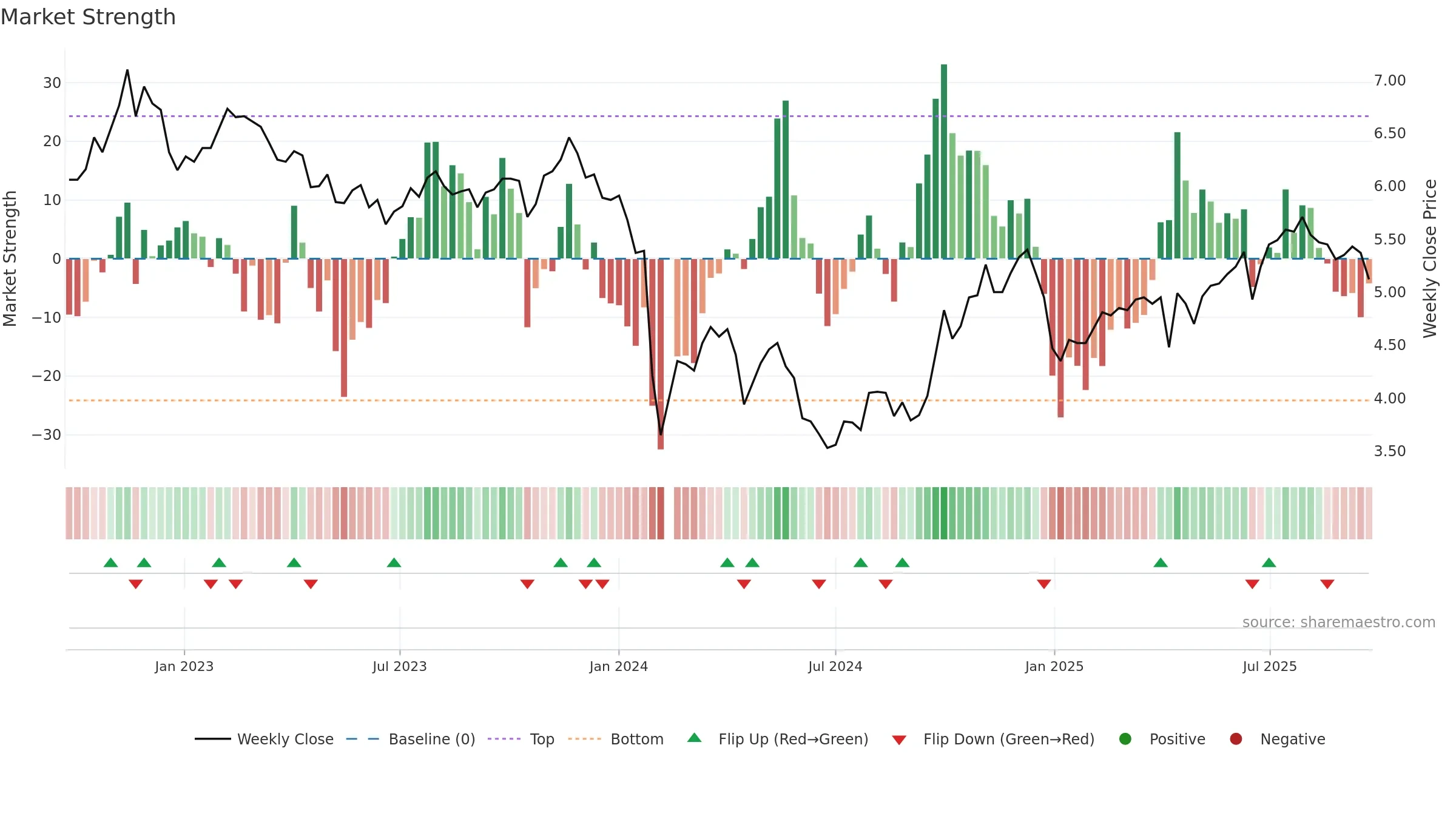Viewport: 1456px width, 819px height.
Task: Click the green Positive legend dot
Action: pos(1125,739)
